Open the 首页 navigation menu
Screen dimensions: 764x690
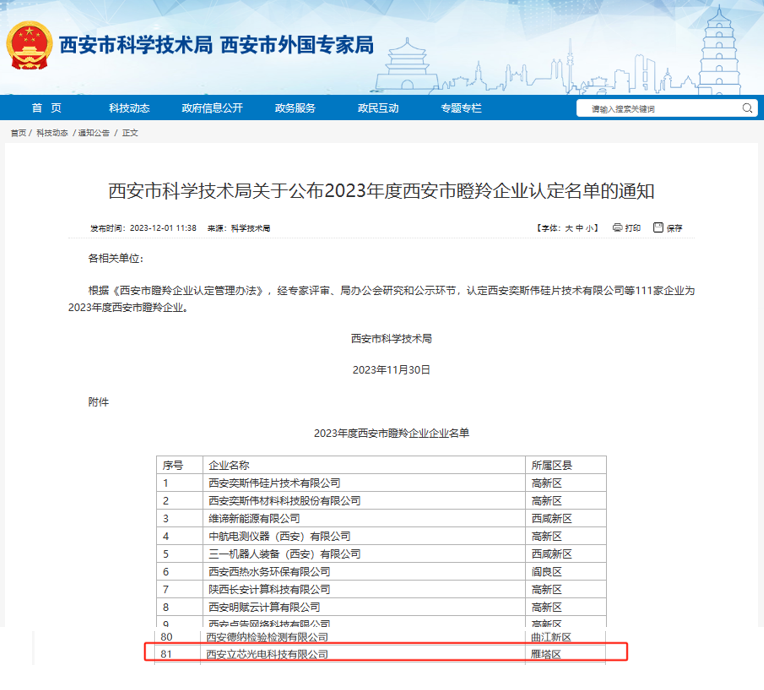point(46,108)
